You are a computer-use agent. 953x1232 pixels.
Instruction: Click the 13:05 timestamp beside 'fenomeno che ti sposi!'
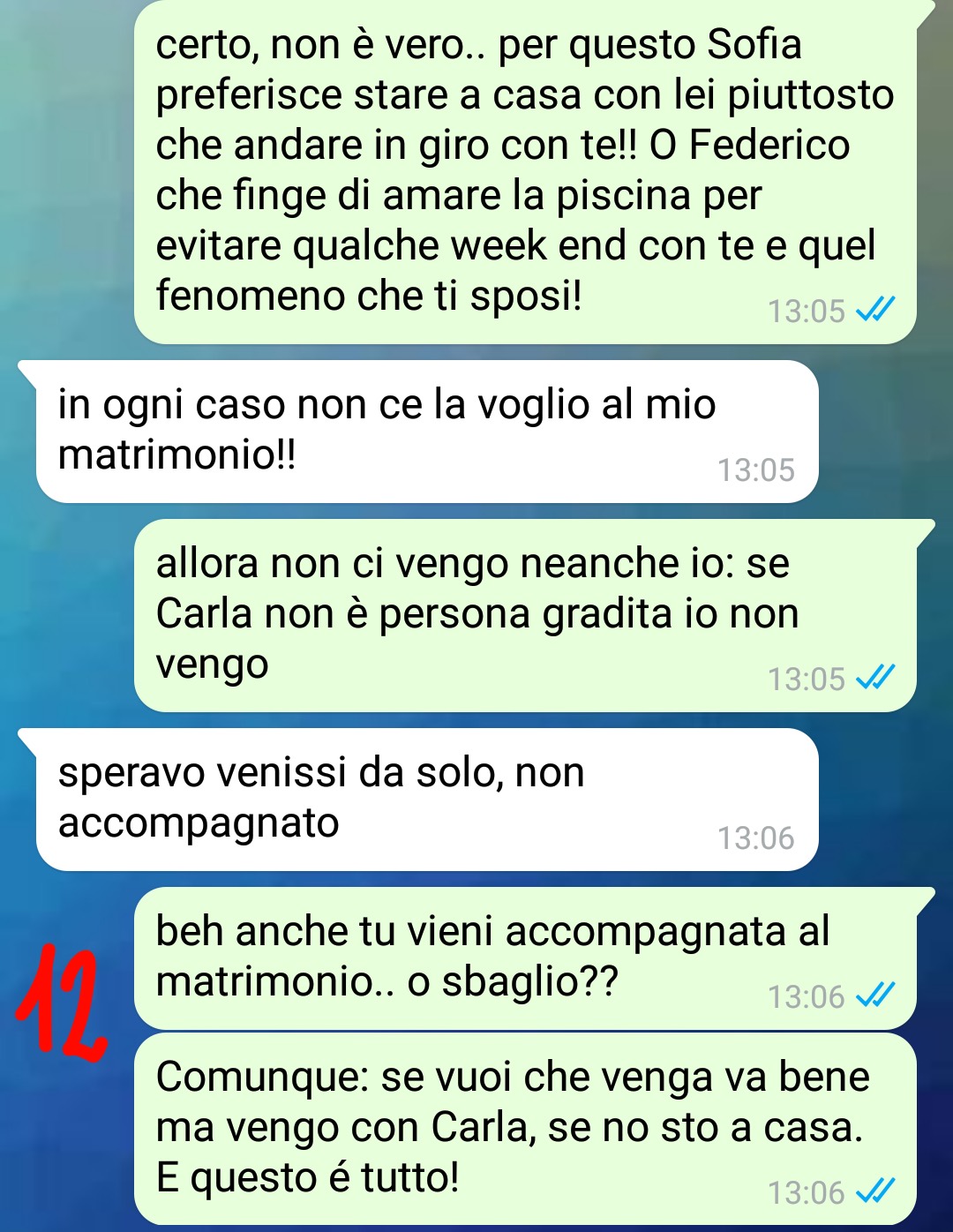[806, 311]
